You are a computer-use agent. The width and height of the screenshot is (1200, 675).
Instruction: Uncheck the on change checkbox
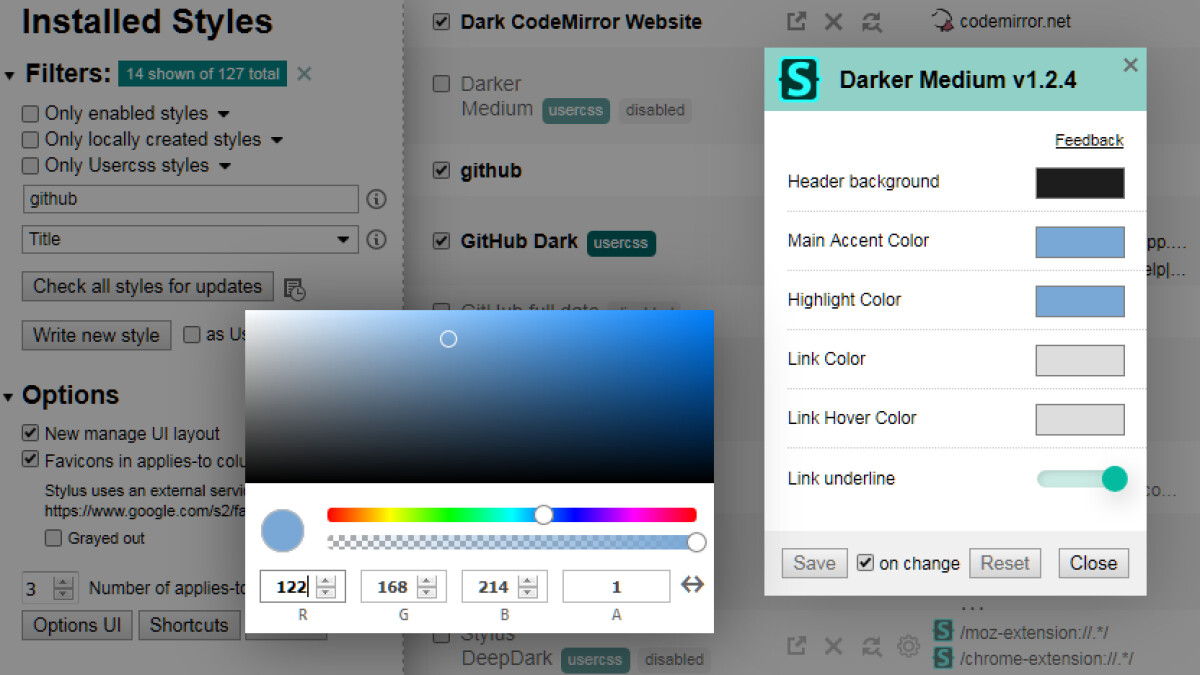(x=866, y=563)
